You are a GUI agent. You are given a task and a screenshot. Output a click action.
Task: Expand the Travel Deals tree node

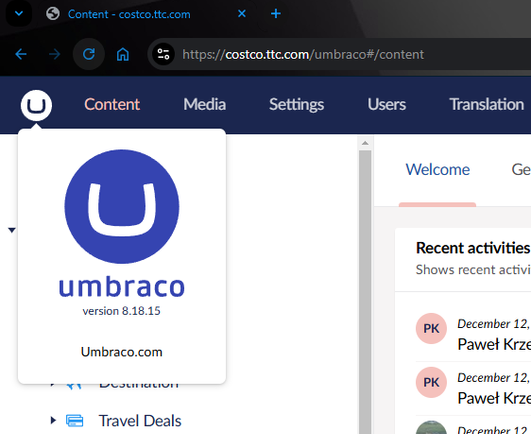pos(53,420)
